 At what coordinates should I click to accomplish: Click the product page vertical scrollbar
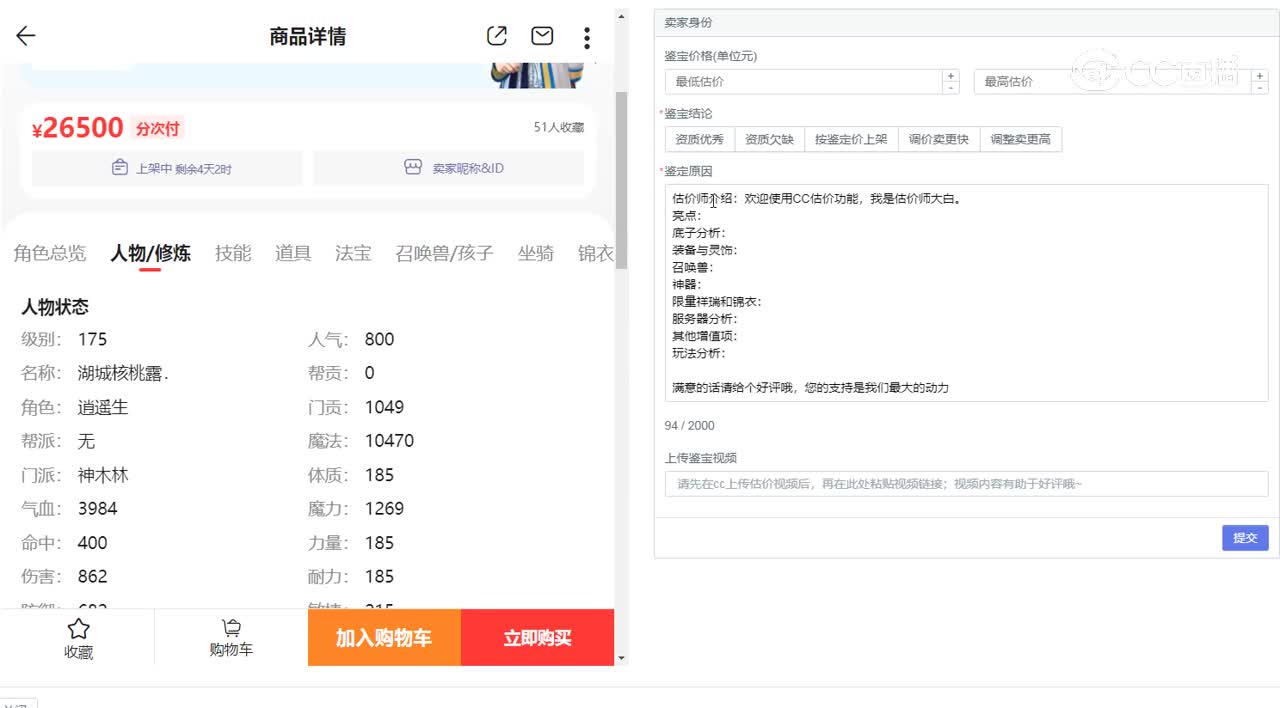click(621, 180)
